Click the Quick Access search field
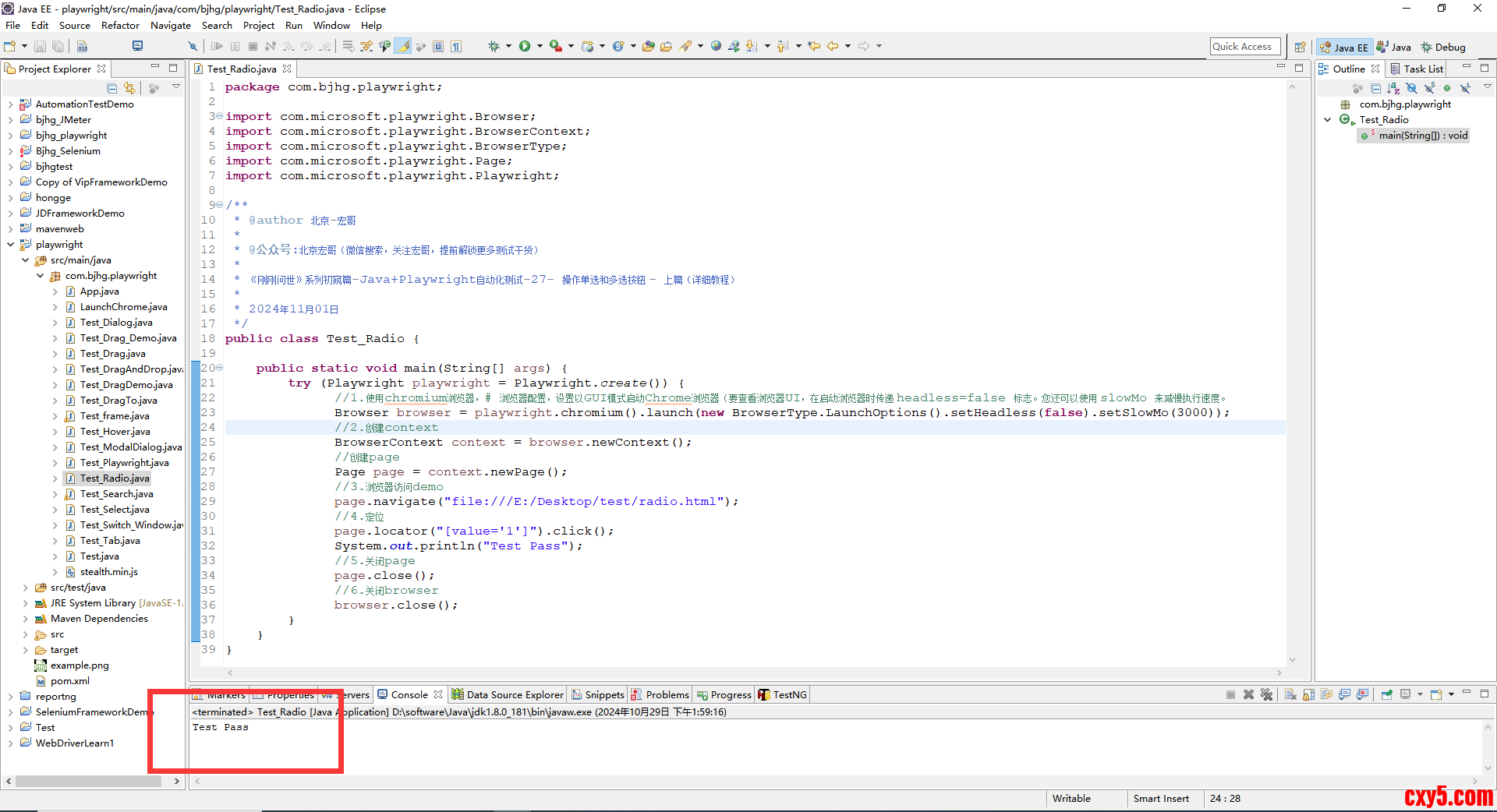This screenshot has width=1497, height=812. point(1244,47)
